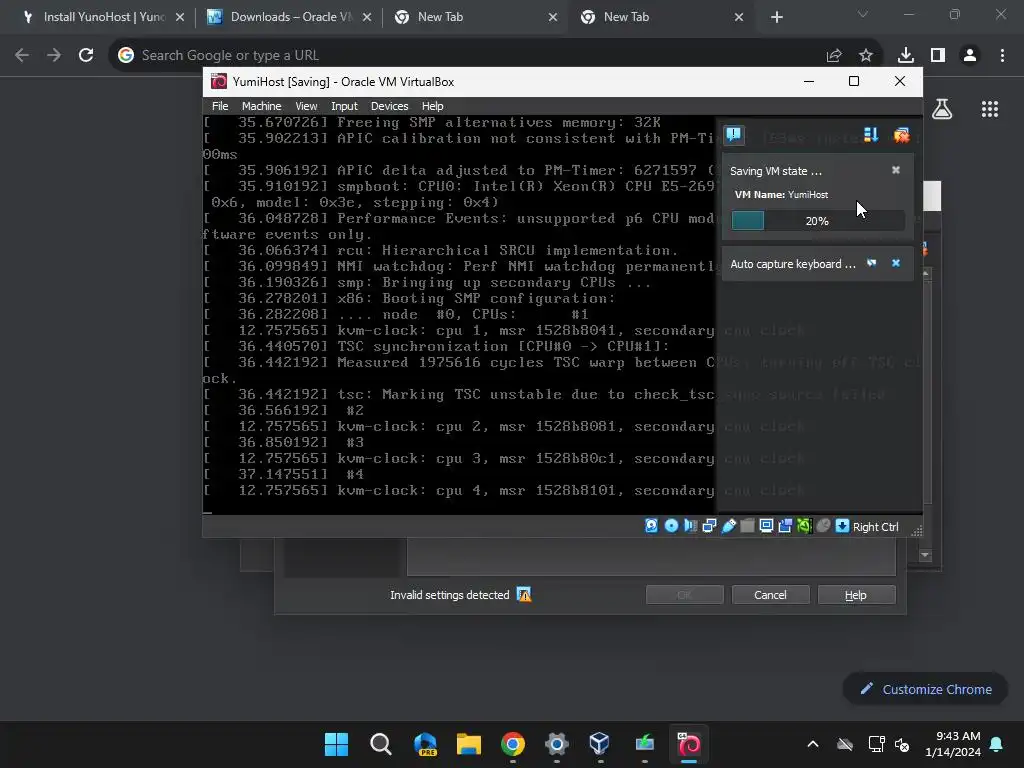Open the Chrome tab search chevron
1024x768 pixels.
pos(863,14)
